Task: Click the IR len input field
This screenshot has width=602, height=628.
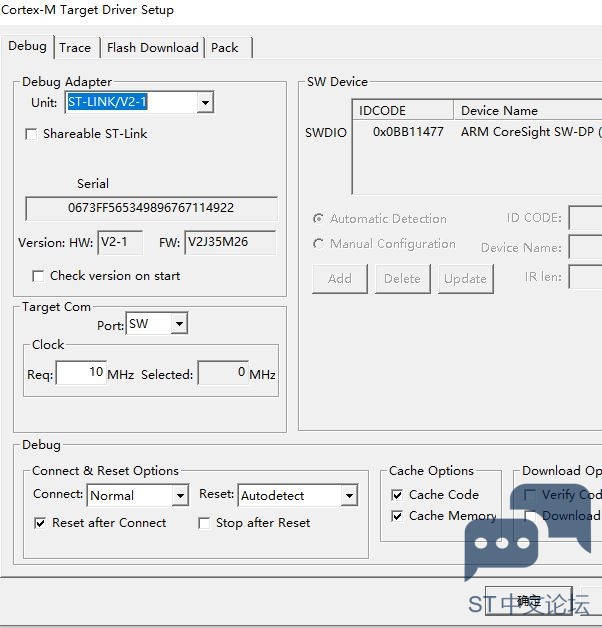Action: click(585, 277)
